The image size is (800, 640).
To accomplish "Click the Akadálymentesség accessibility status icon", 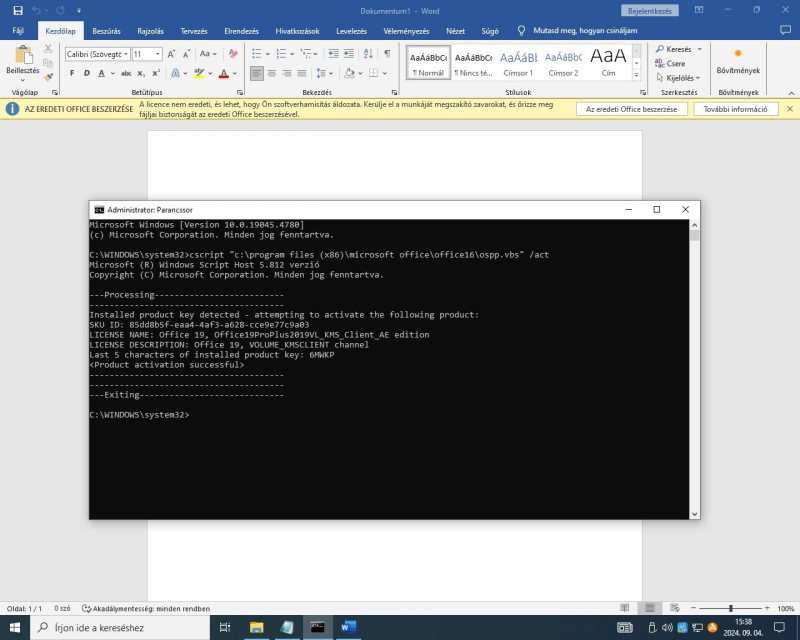I will click(x=86, y=608).
